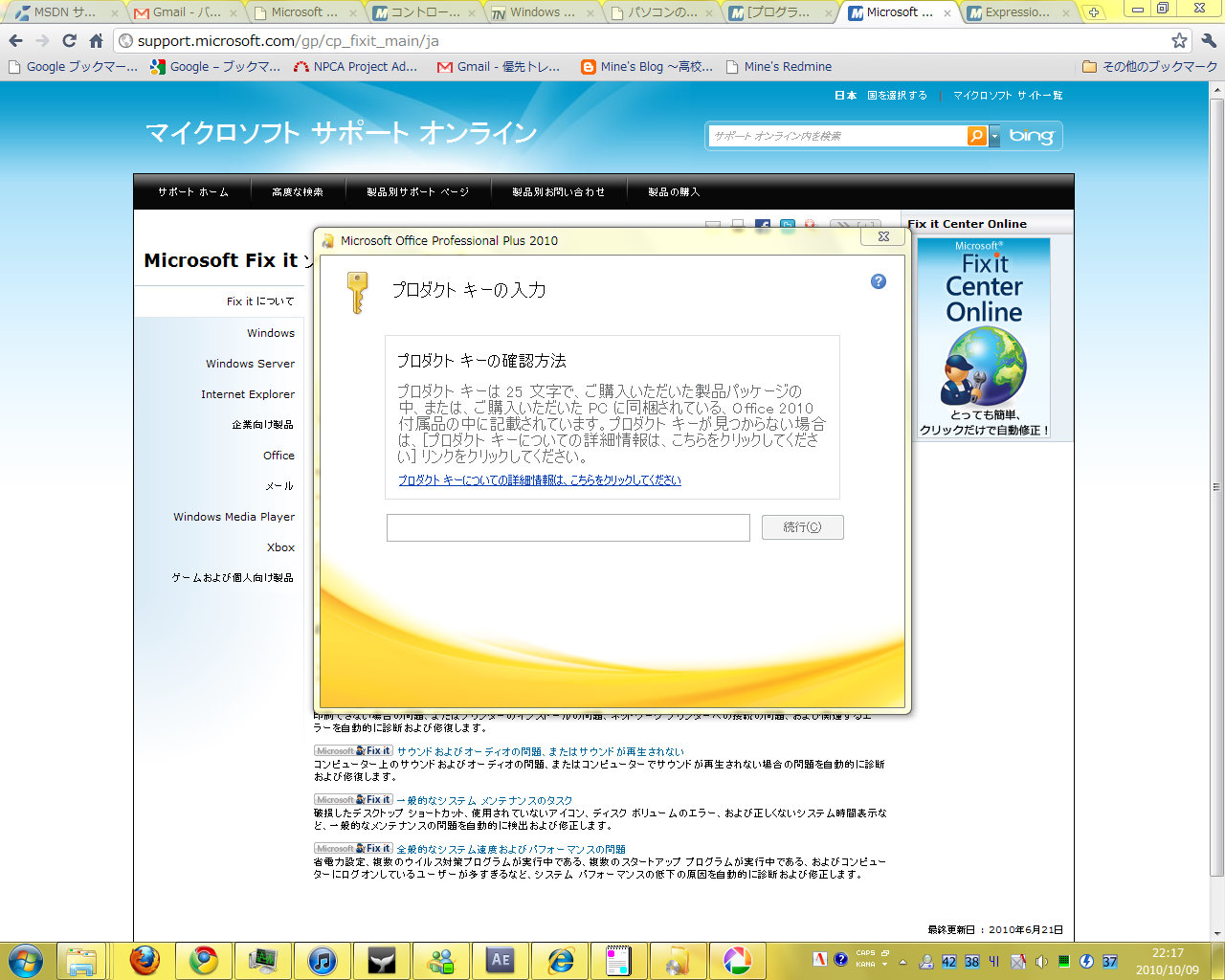The height and width of the screenshot is (980, 1225).
Task: Click the product key entry field
Action: 568,527
